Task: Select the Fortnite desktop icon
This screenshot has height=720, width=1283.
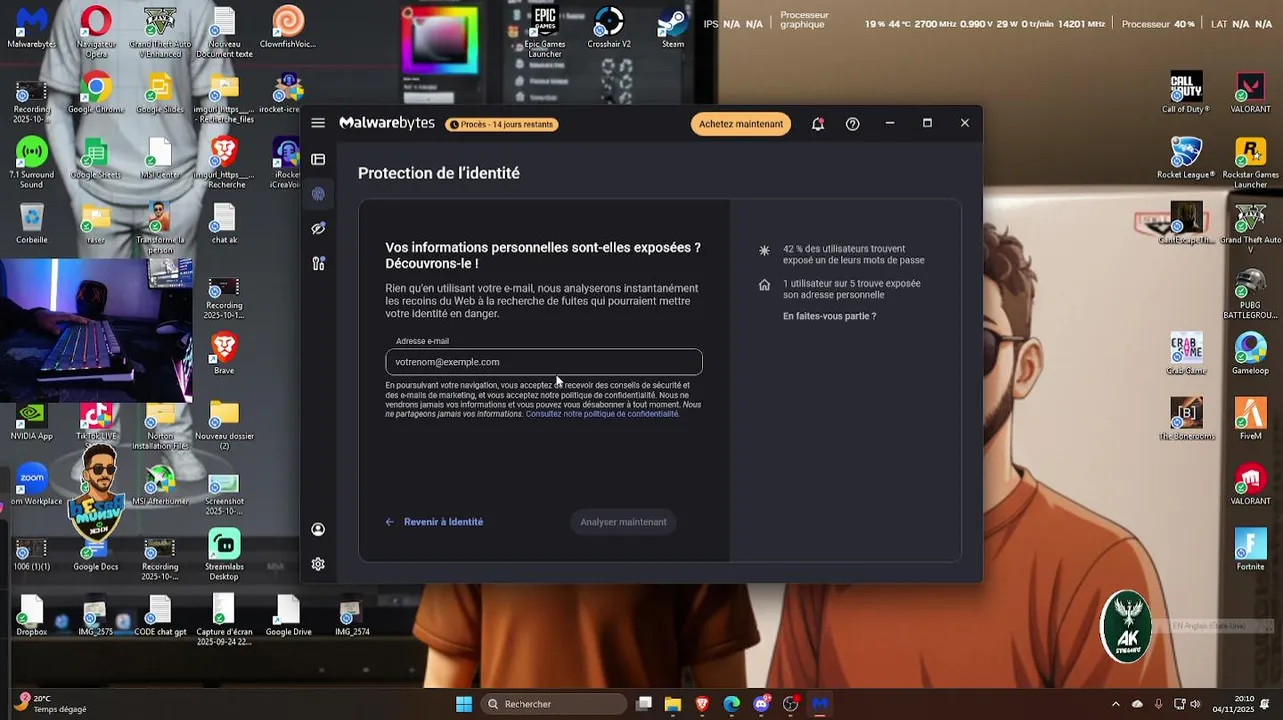Action: tap(1250, 550)
